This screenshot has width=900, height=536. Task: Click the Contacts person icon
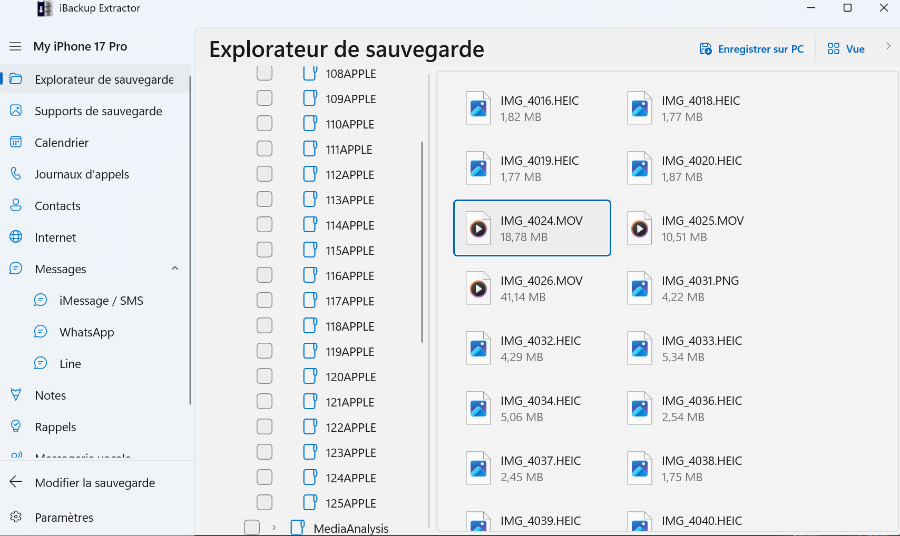pyautogui.click(x=16, y=205)
